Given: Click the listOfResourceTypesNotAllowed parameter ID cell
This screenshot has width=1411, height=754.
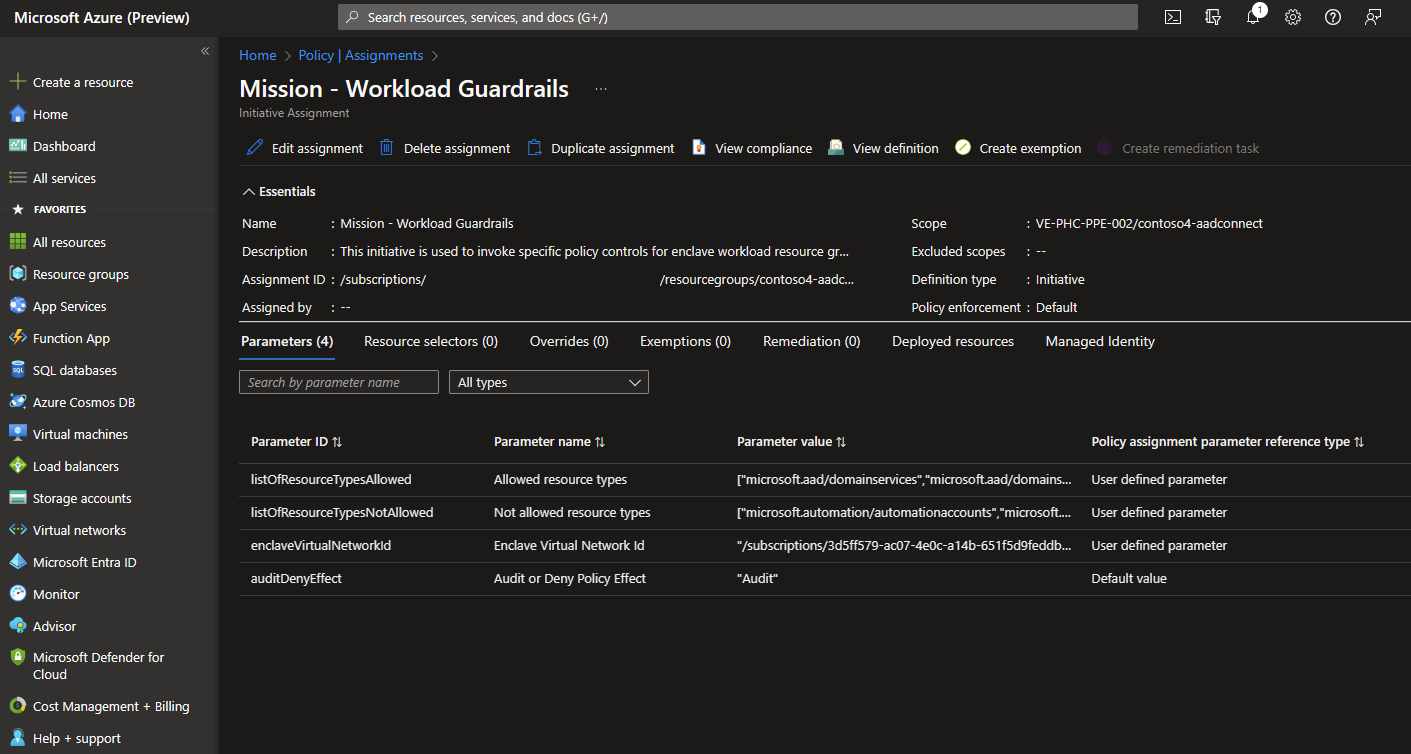Looking at the screenshot, I should point(342,513).
